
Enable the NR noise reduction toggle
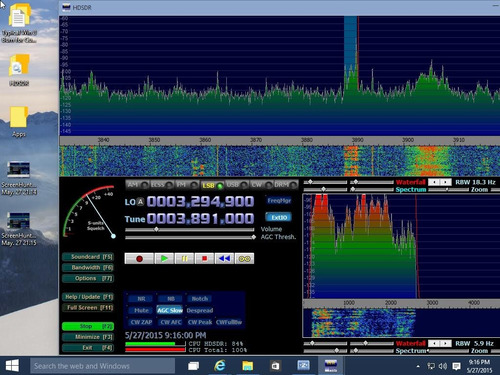click(141, 299)
